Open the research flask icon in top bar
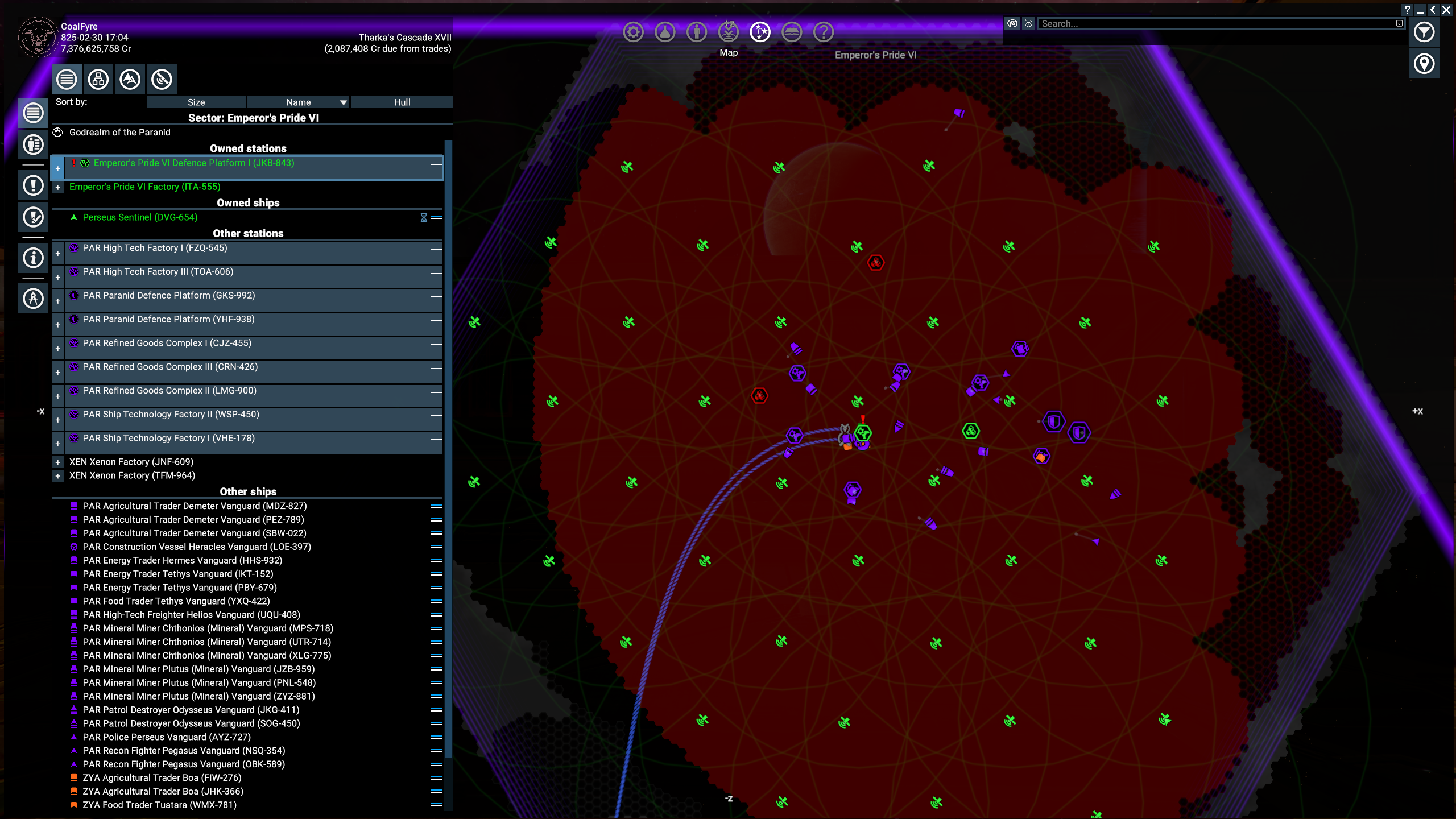The width and height of the screenshot is (1456, 819). 665,32
